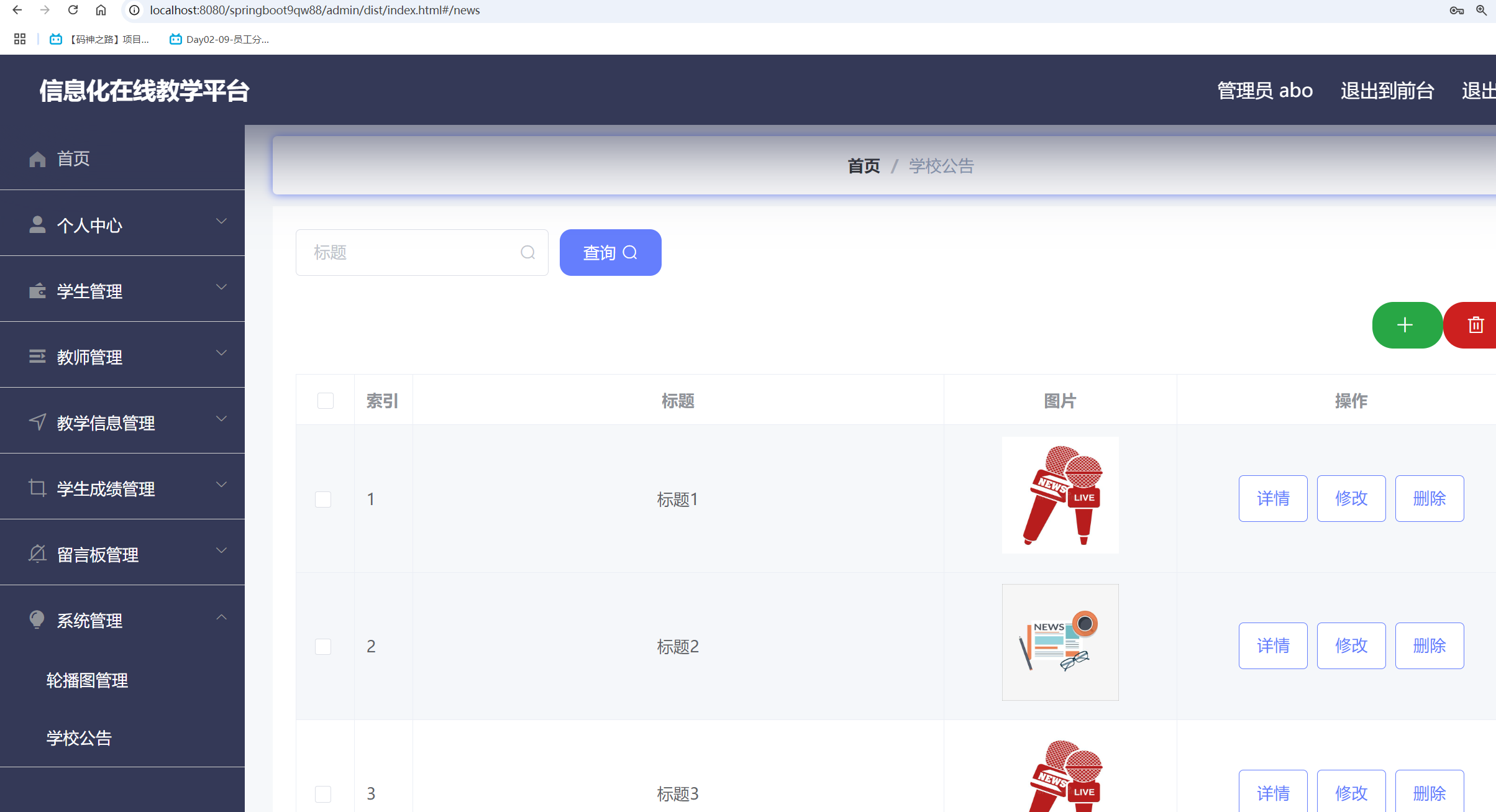Click 修改 on the 标题2 row
The width and height of the screenshot is (1496, 812).
coord(1351,645)
